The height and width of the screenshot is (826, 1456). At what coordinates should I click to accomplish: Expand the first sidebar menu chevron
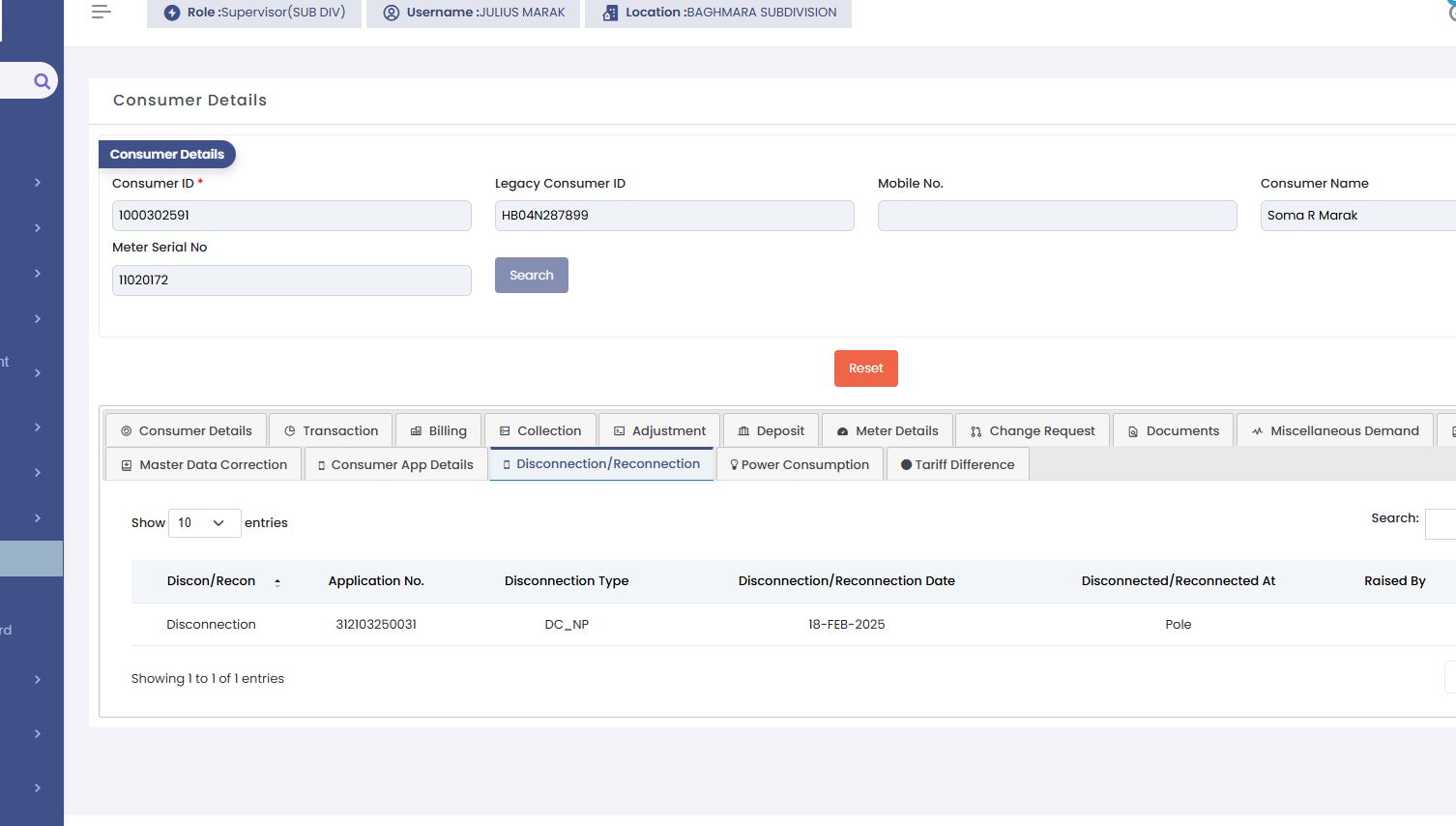[x=38, y=182]
